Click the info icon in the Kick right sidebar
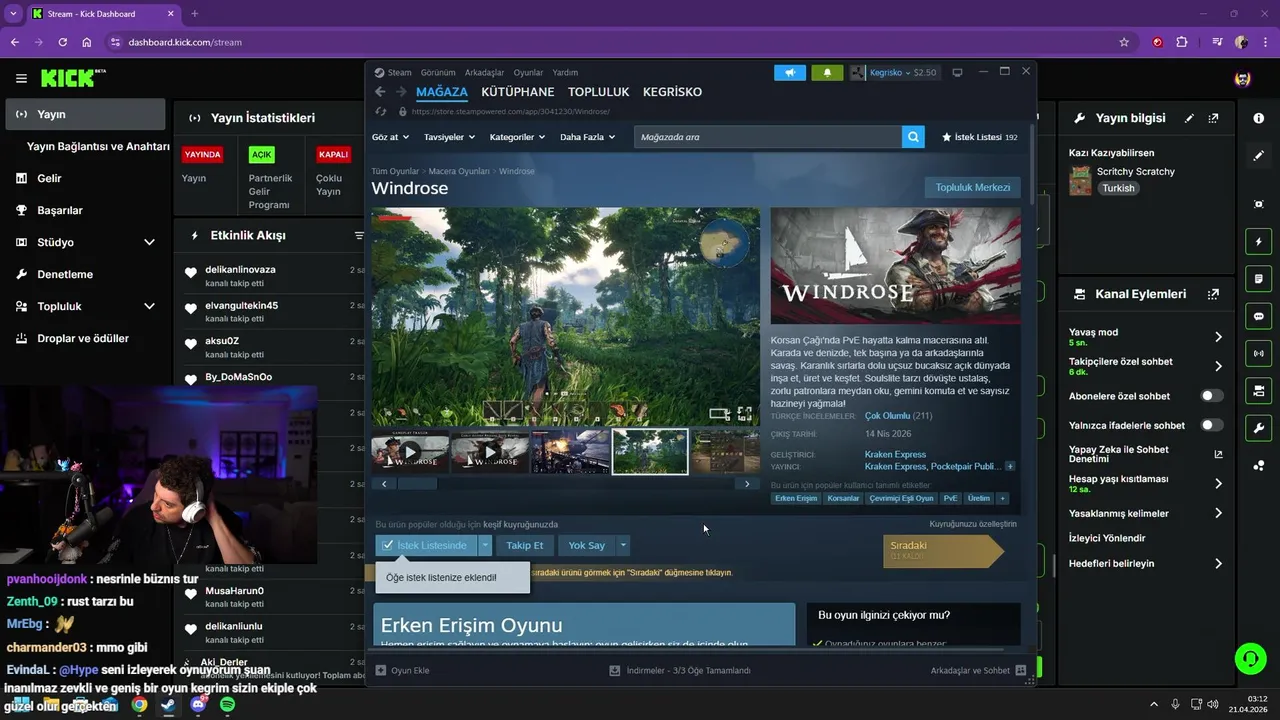The image size is (1280, 720). pyautogui.click(x=1259, y=118)
